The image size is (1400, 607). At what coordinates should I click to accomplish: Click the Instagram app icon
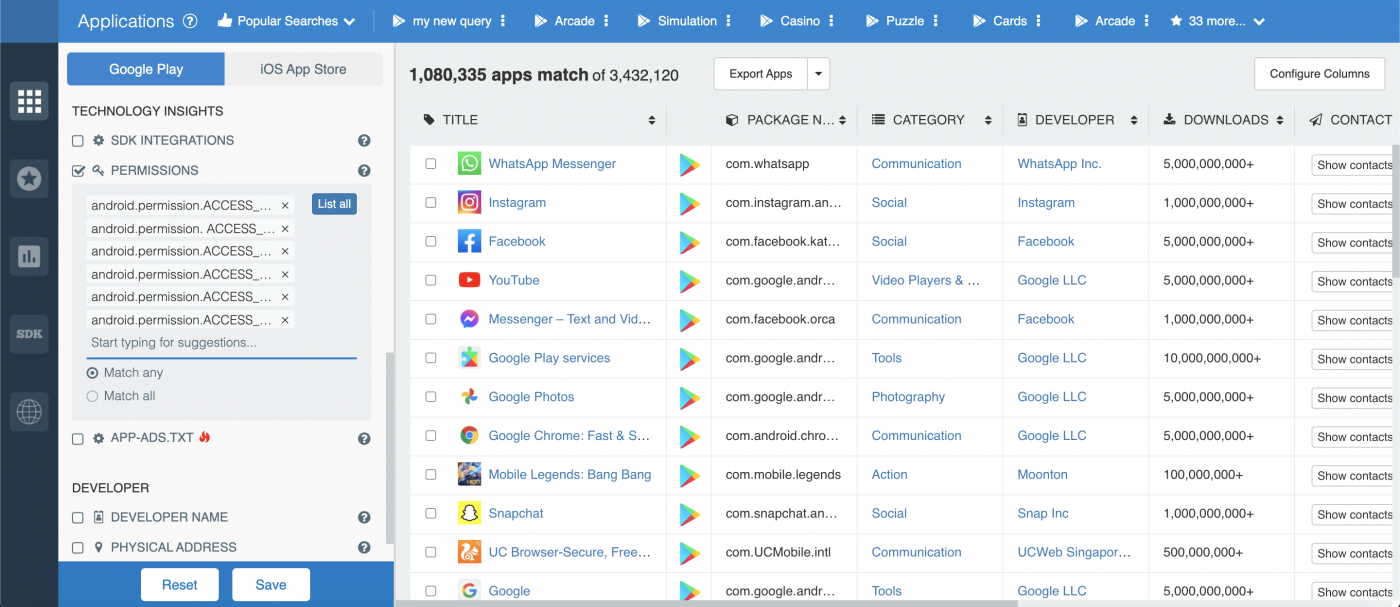469,202
